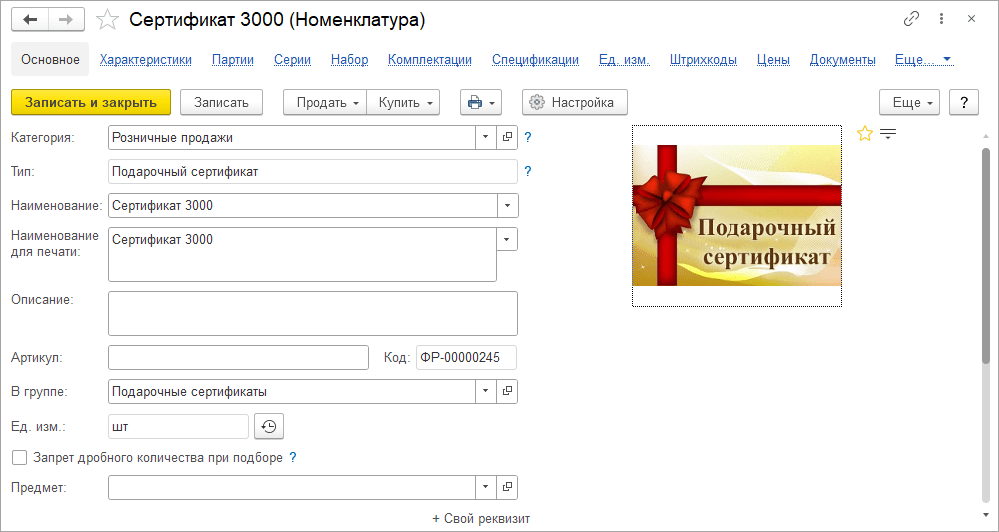Viewport: 999px width, 532px height.
Task: Close the Сертификат 3000 form
Action: [972, 19]
